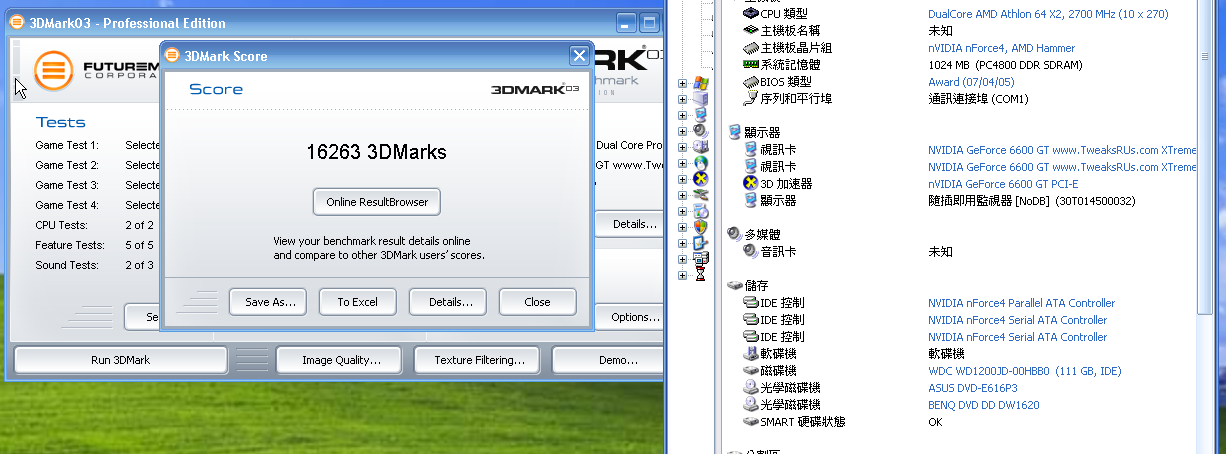This screenshot has width=1226, height=454.
Task: Open Online ResultBrowser
Action: click(377, 202)
